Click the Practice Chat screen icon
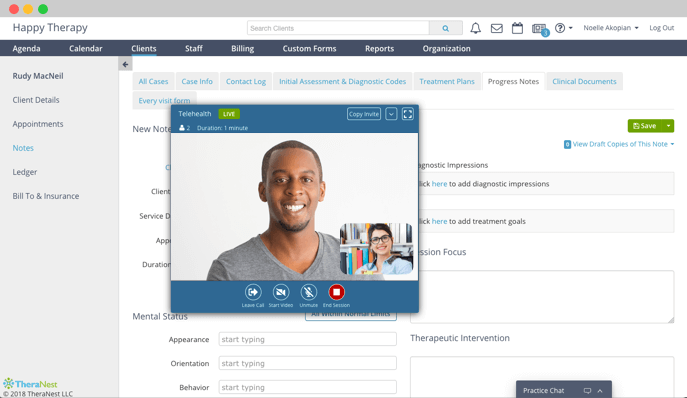687x398 pixels. [x=587, y=391]
